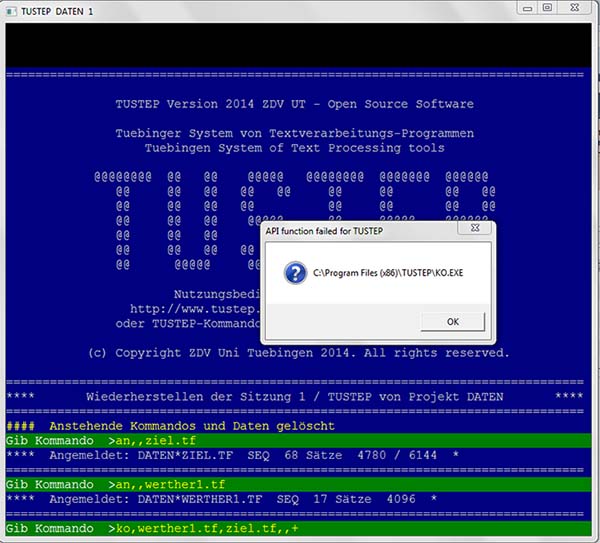The height and width of the screenshot is (543, 600).
Task: Minimize the TUSTEP DATEN 1 window
Action: pos(524,7)
